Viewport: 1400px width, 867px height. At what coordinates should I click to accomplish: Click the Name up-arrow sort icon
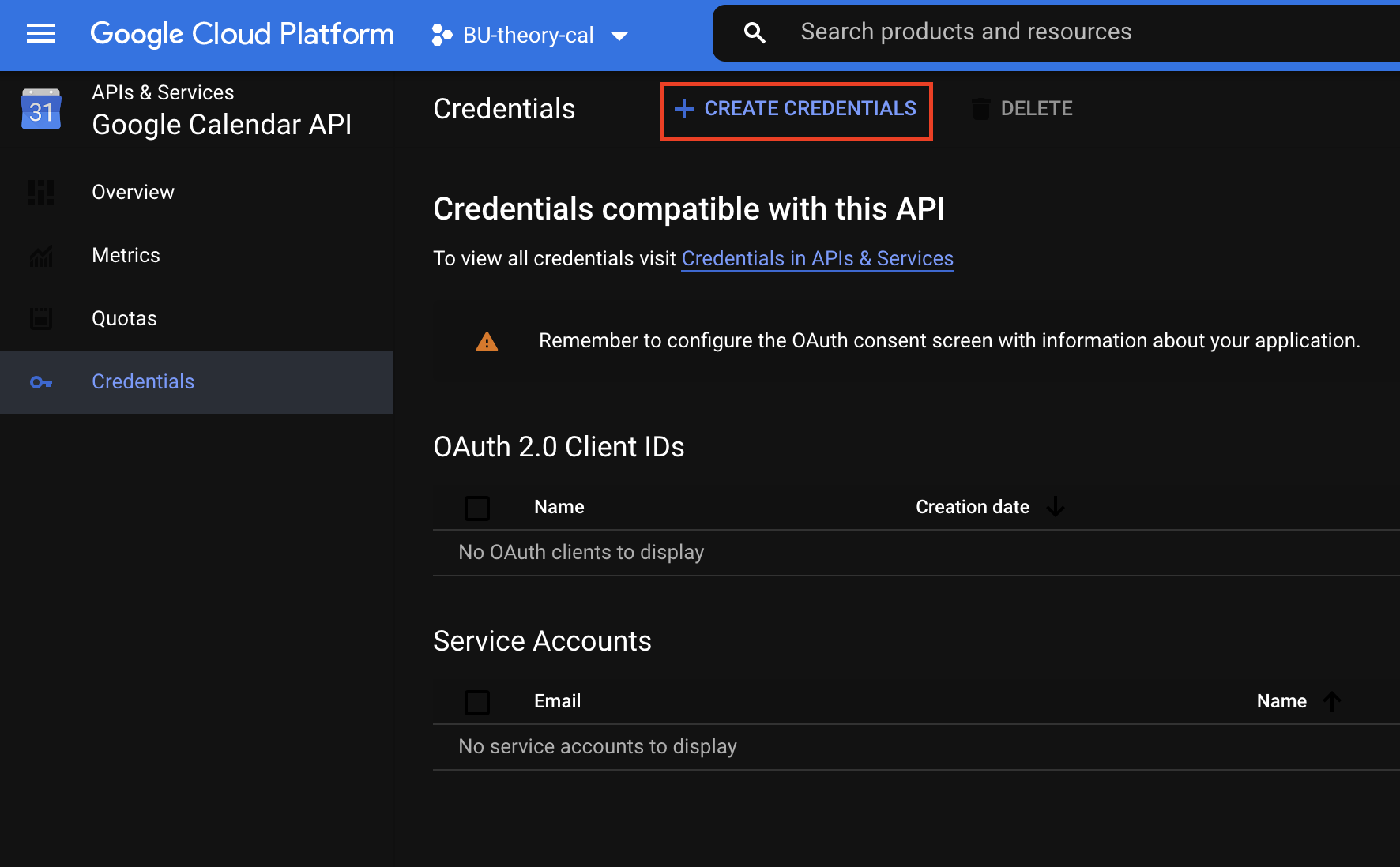[1332, 701]
